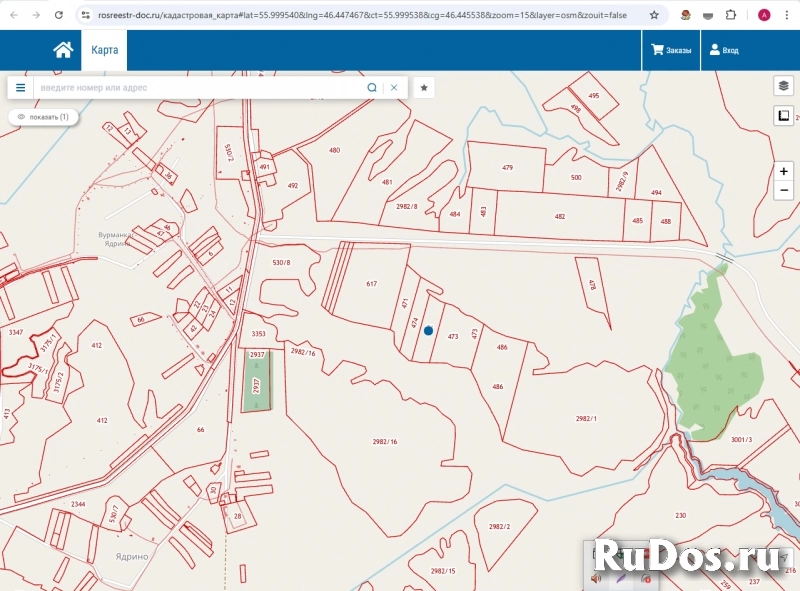Zoom out of the map

coord(784,190)
